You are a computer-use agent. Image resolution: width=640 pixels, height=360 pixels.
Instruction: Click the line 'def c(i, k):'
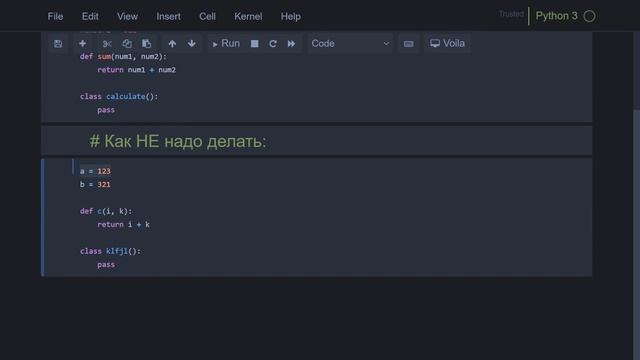(106, 211)
